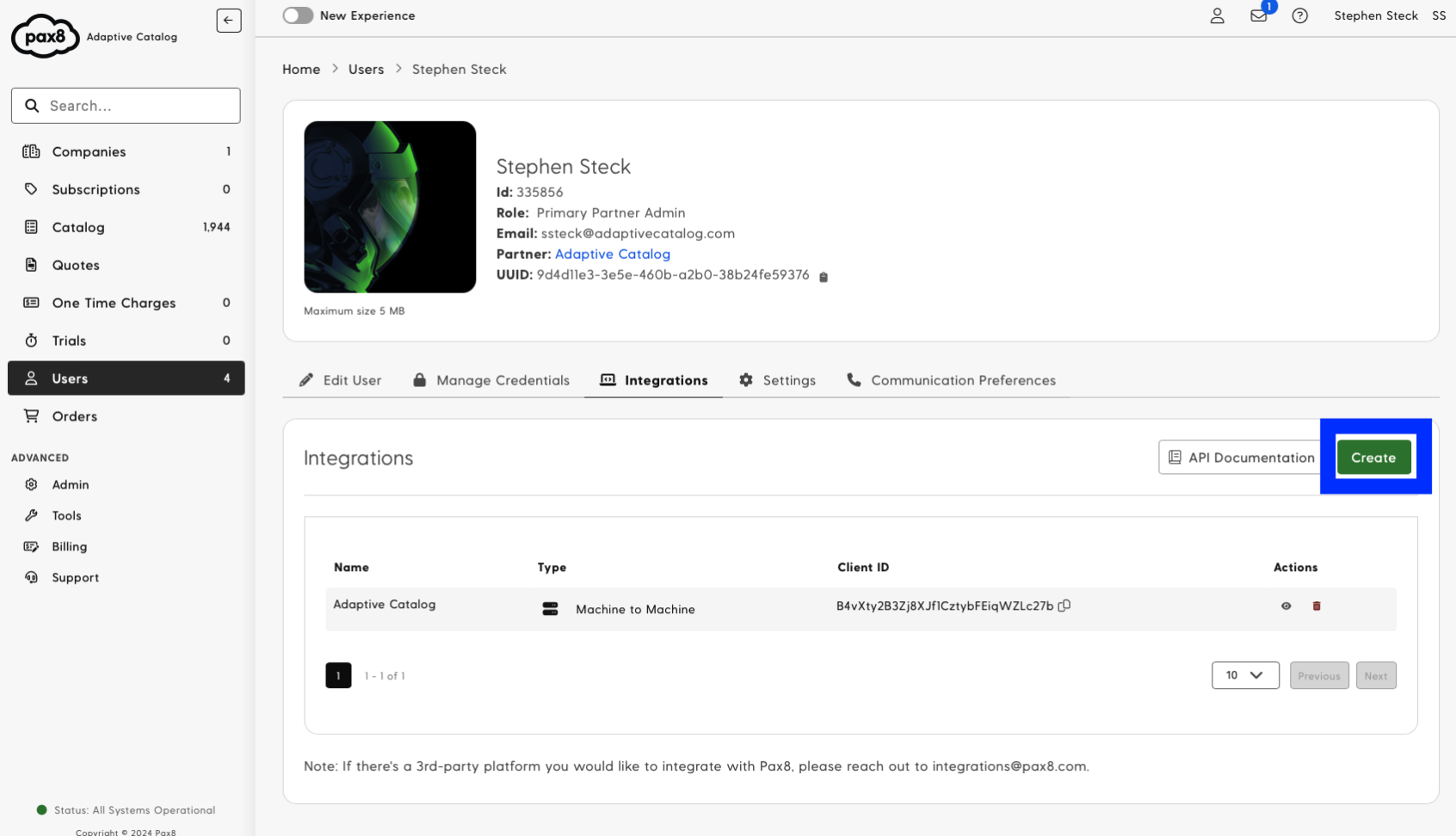Switch to the Edit User tab
This screenshot has height=836, width=1456.
point(341,380)
